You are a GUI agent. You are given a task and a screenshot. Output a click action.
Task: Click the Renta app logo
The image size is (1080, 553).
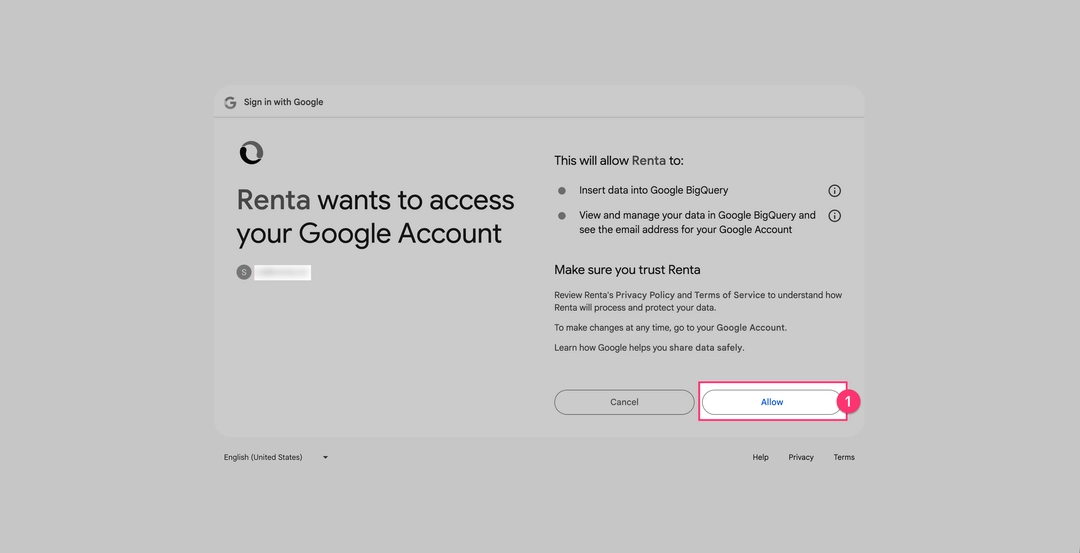point(251,152)
